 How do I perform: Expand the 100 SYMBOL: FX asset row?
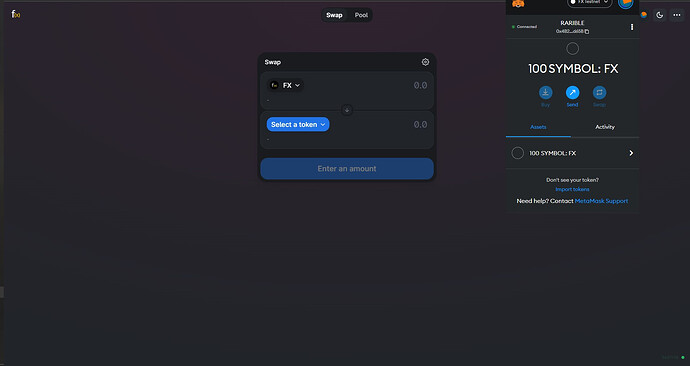click(x=573, y=153)
